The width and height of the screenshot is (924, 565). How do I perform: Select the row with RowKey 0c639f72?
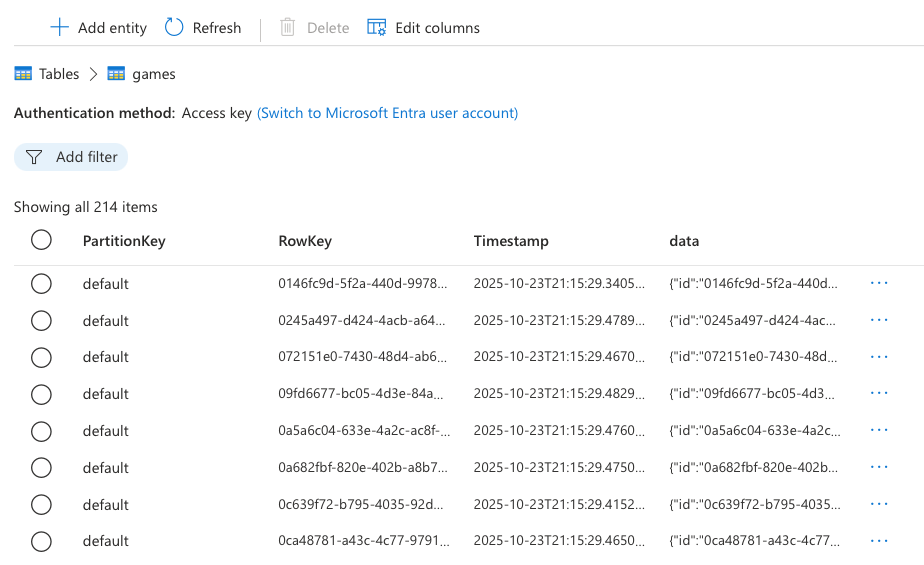click(41, 505)
